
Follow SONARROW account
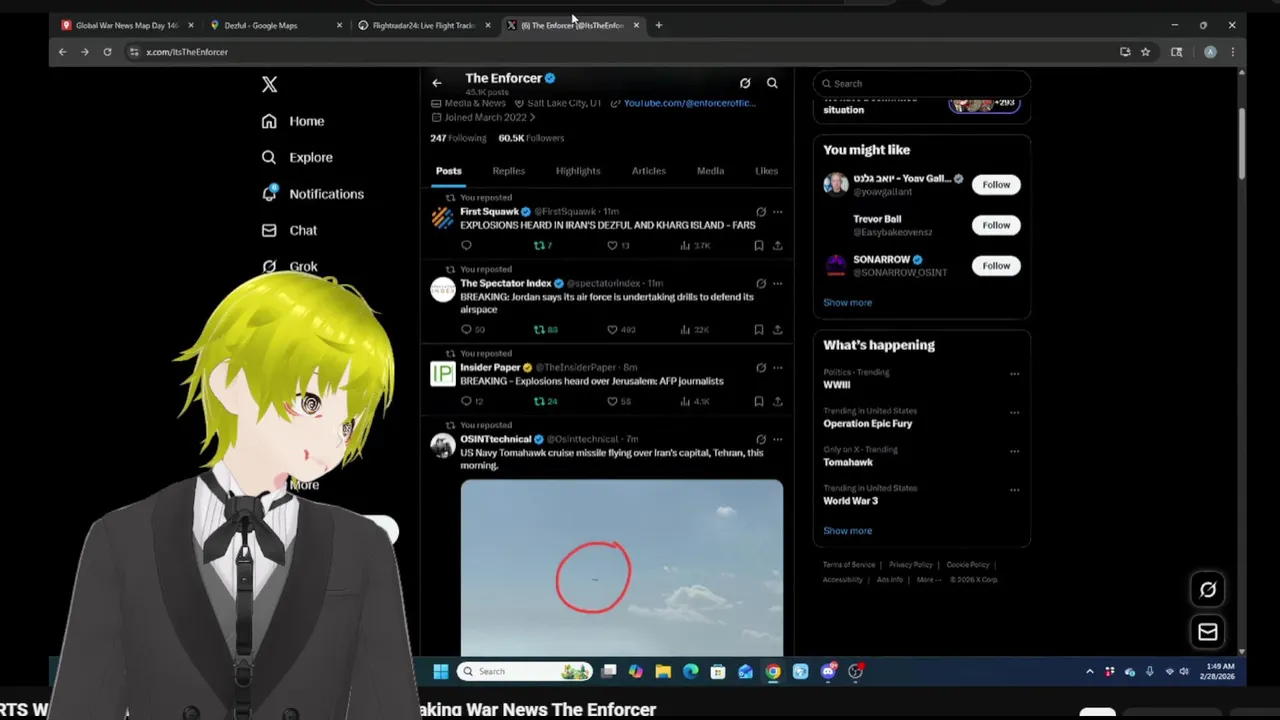point(996,266)
